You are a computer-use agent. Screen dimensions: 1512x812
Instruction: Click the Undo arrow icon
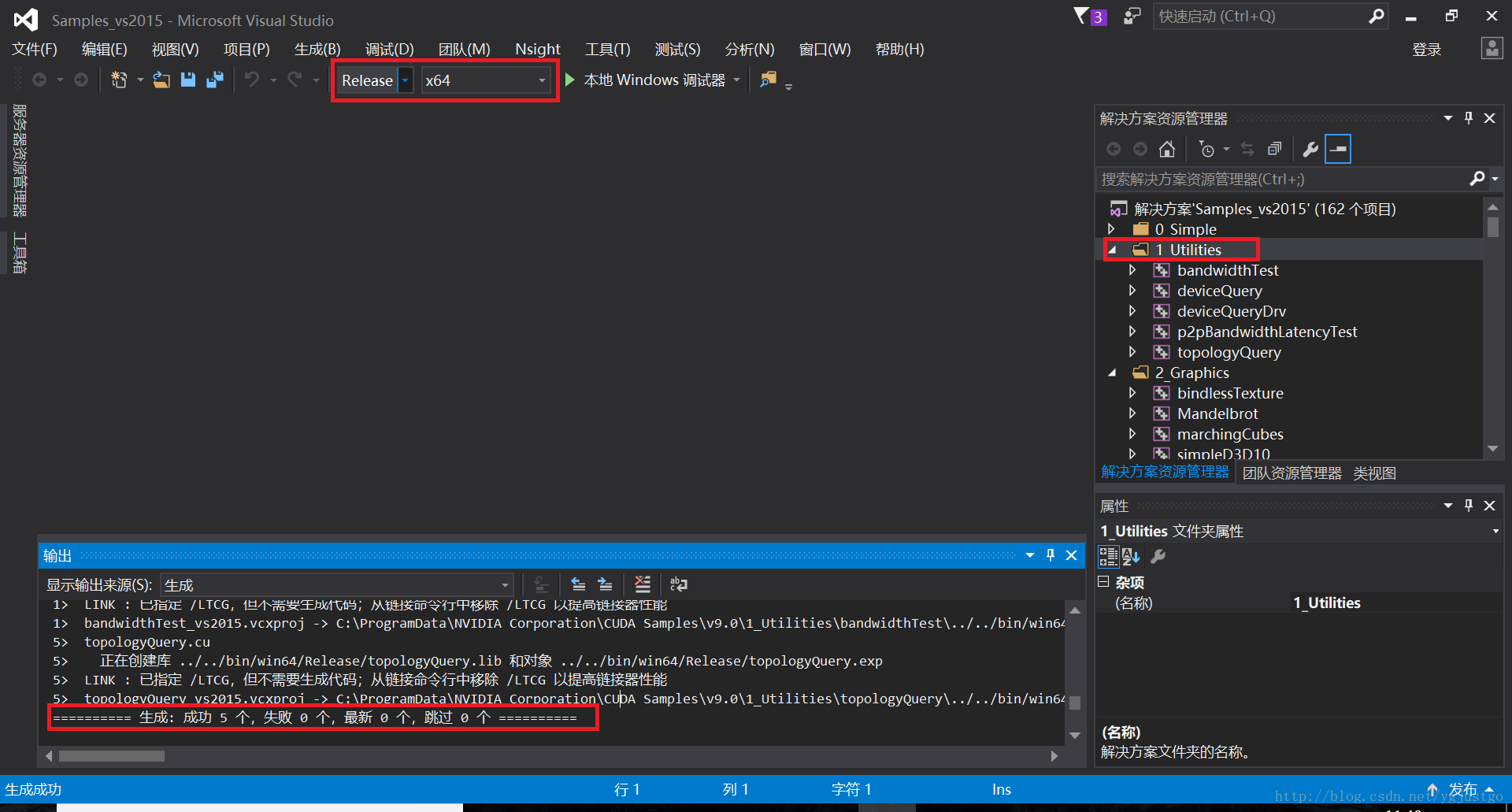pos(252,80)
